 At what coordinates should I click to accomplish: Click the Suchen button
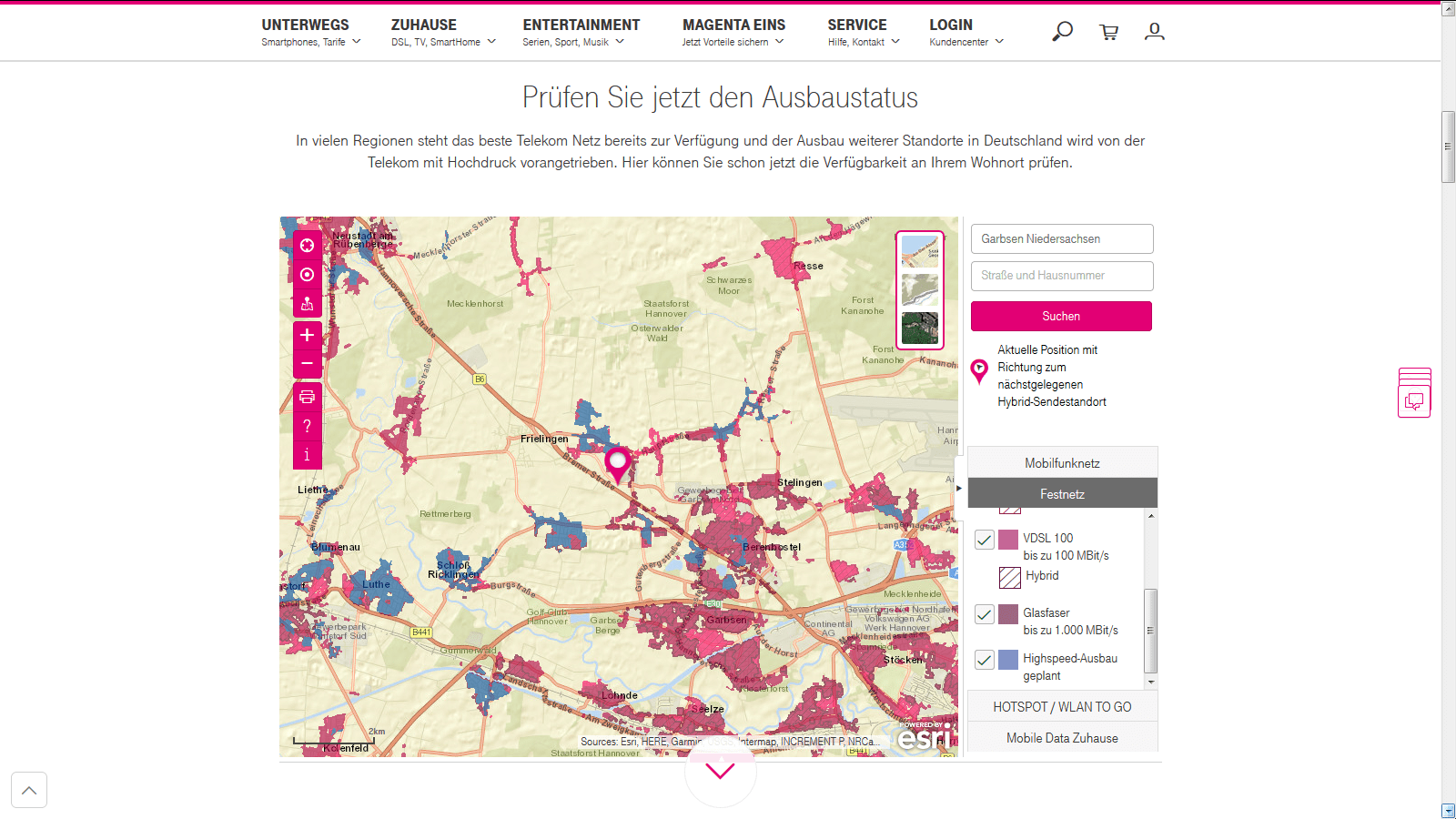pos(1061,316)
